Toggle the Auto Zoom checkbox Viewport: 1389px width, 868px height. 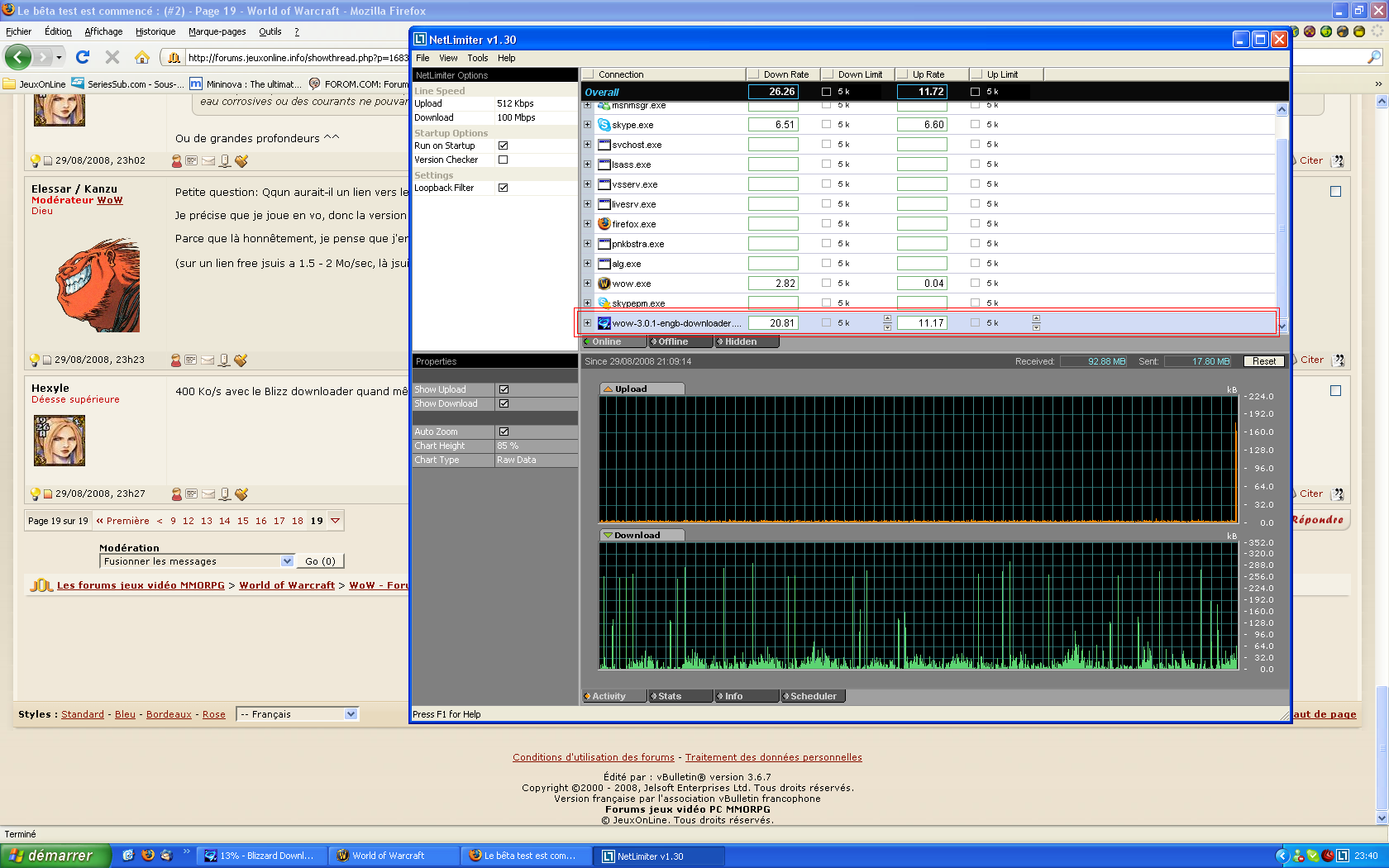[x=504, y=432]
